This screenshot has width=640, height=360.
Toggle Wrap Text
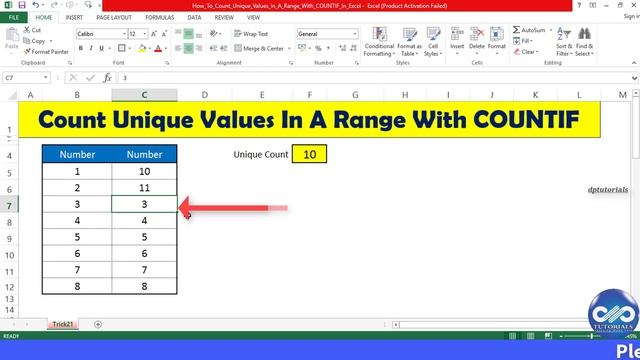[251, 34]
